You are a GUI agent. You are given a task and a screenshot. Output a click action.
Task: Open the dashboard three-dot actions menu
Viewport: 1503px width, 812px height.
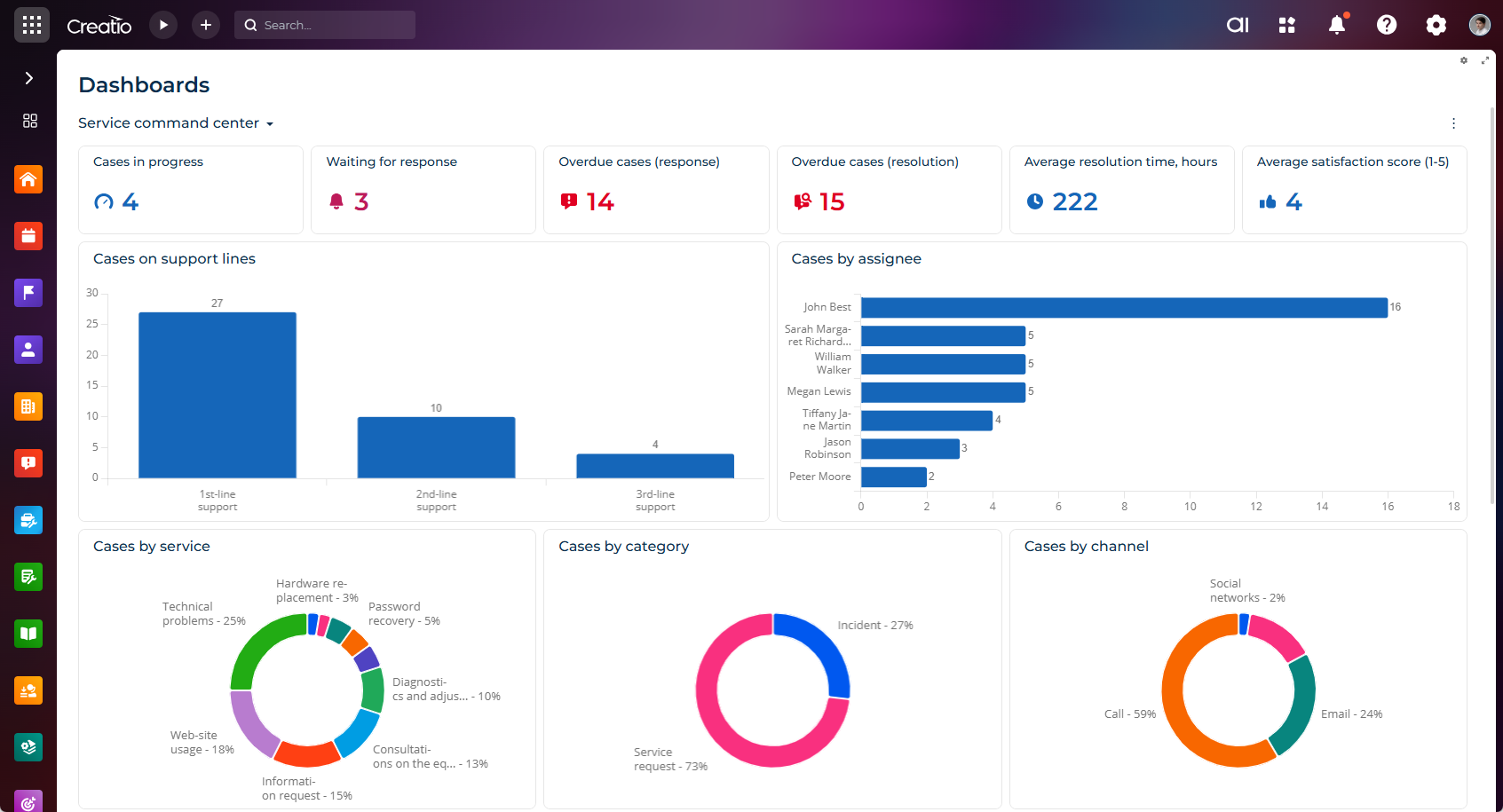click(1453, 123)
